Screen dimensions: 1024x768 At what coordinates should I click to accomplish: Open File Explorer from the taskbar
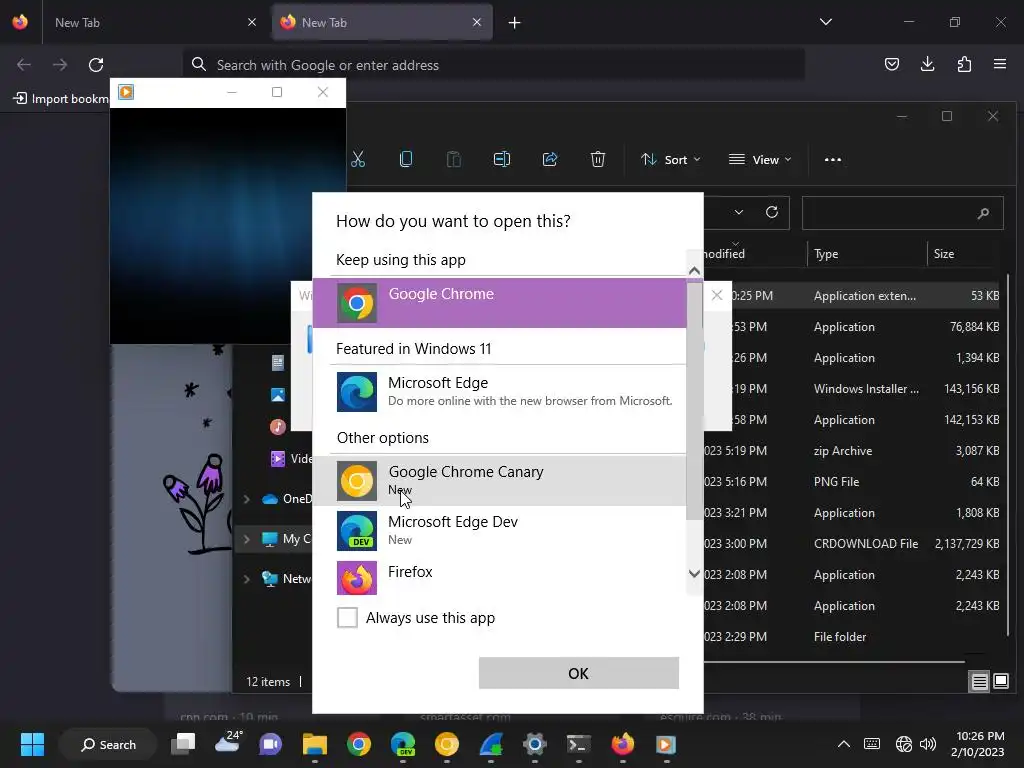point(315,744)
